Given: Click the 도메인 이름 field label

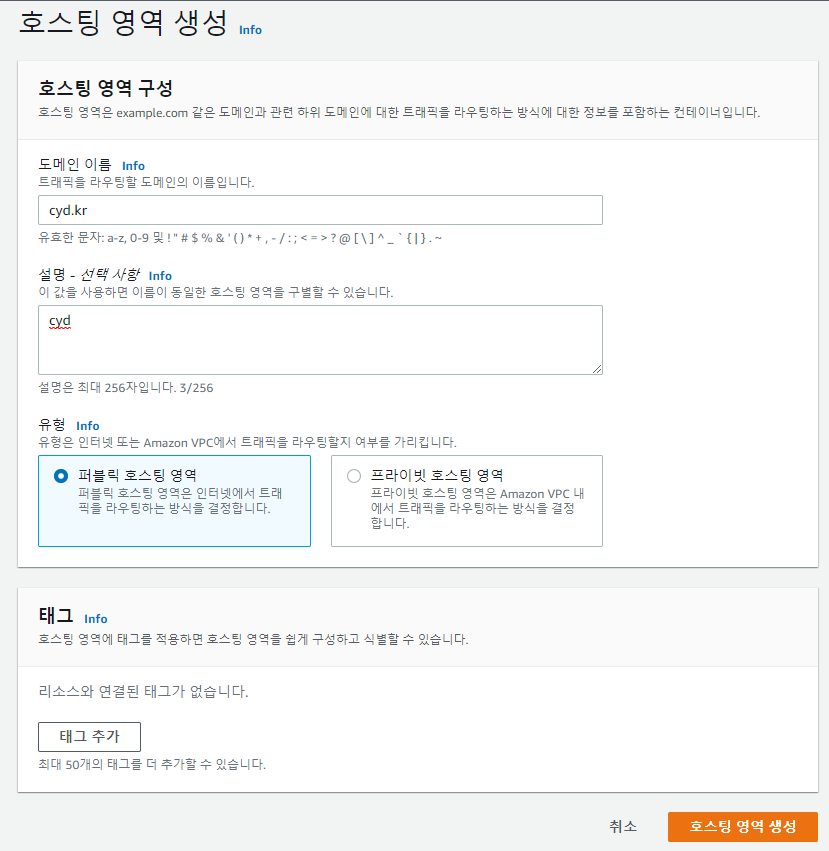Looking at the screenshot, I should [x=75, y=164].
